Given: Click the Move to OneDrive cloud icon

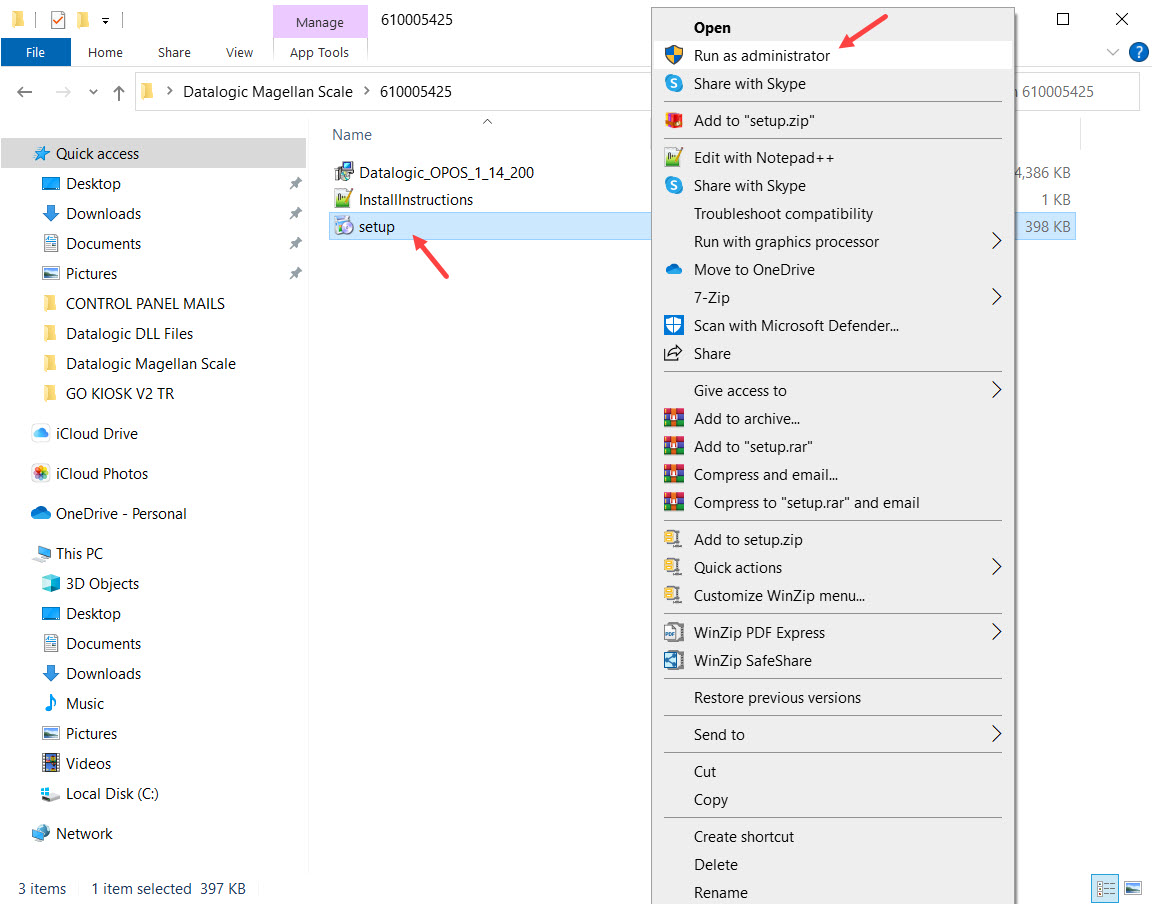Looking at the screenshot, I should pos(674,270).
